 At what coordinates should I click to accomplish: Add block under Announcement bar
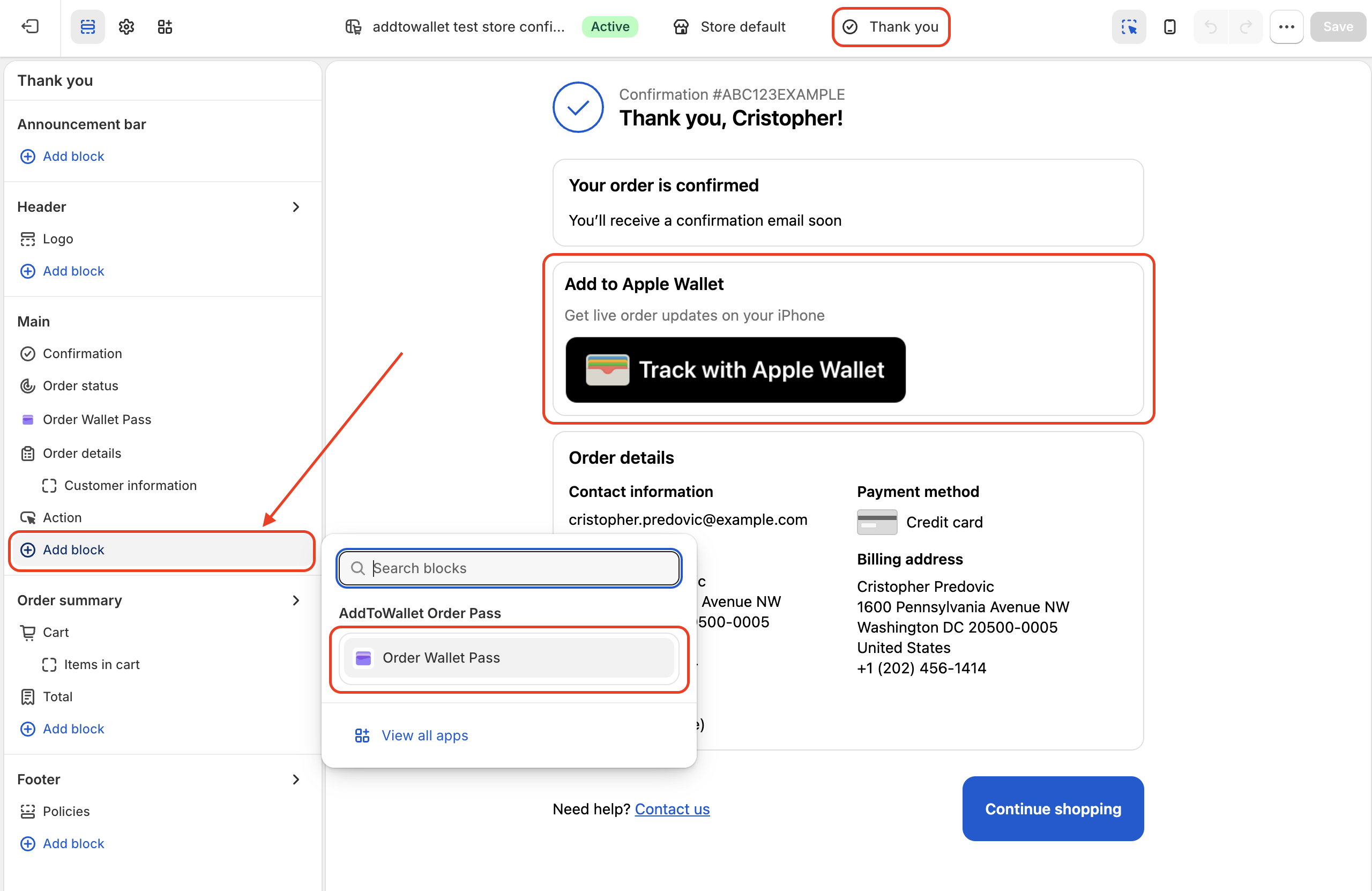tap(62, 157)
